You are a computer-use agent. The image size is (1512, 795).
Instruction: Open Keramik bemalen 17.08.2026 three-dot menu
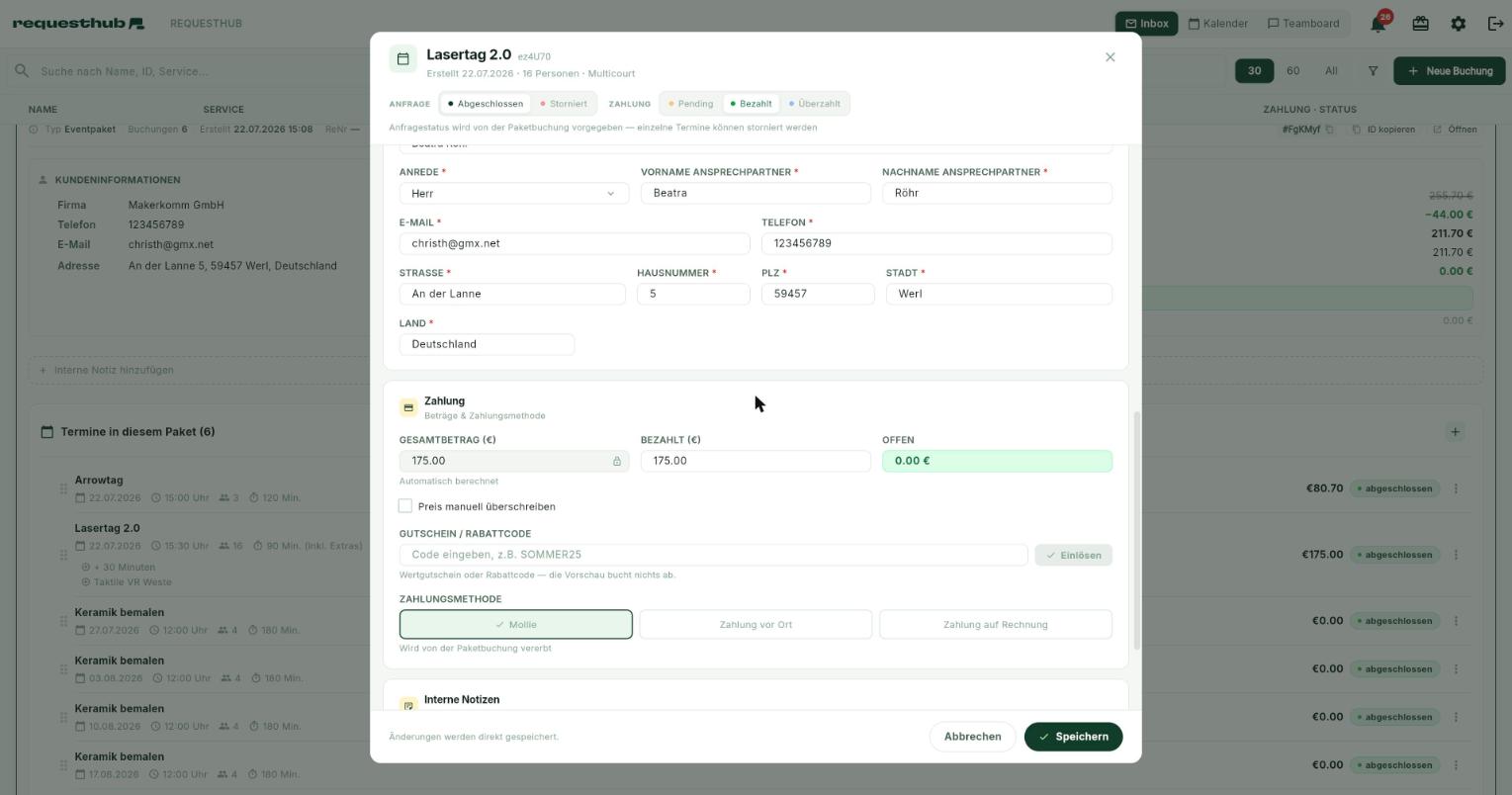(x=1456, y=765)
